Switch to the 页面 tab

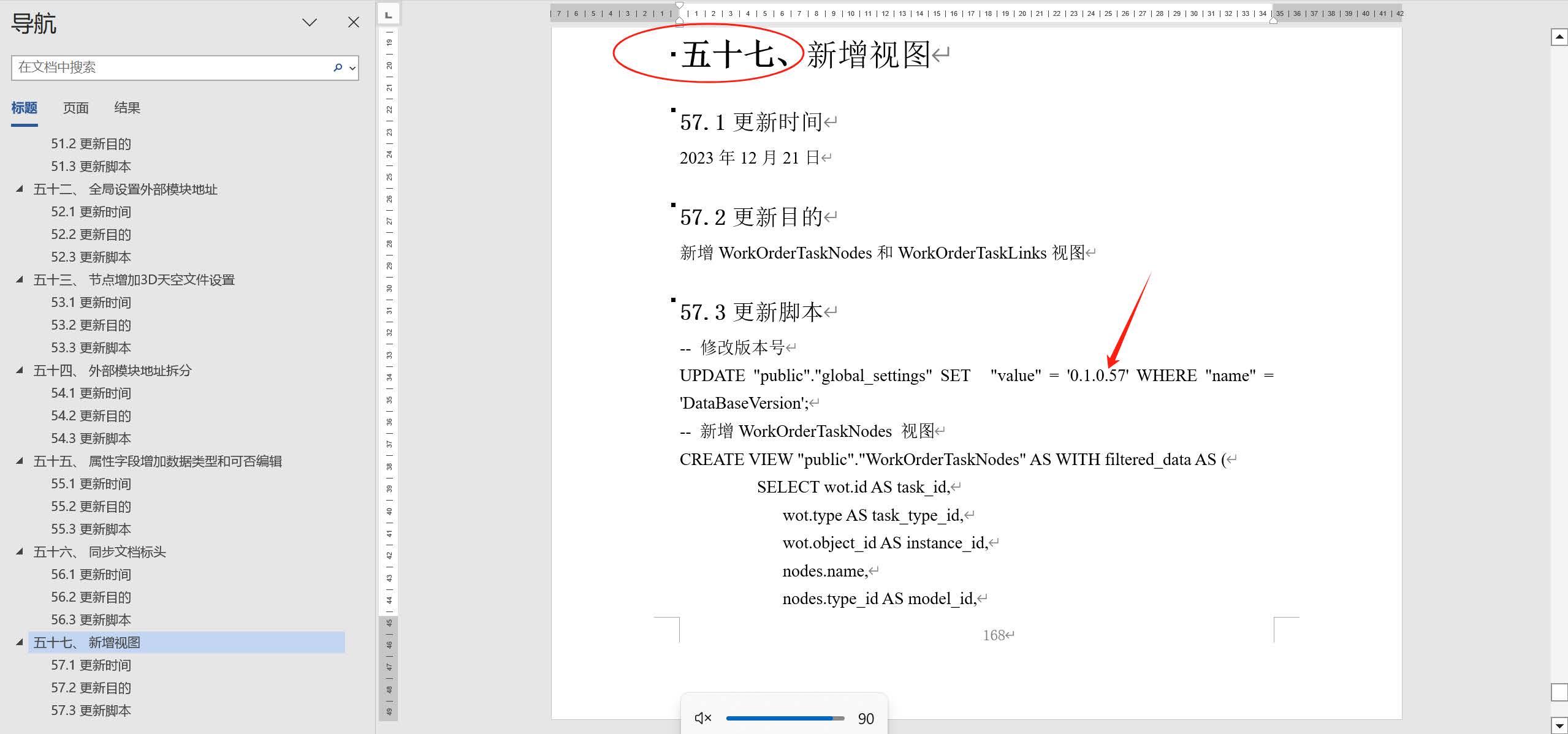[75, 108]
